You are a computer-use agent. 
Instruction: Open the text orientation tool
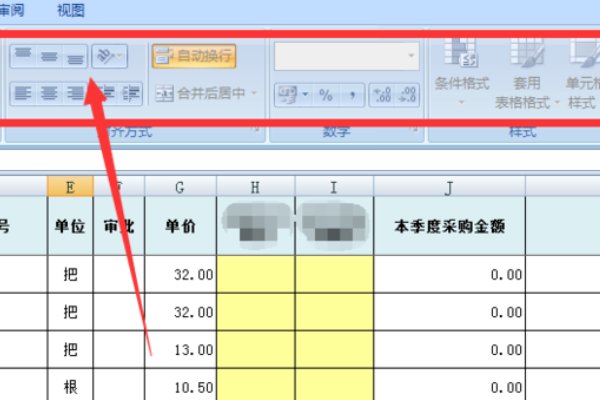(109, 56)
